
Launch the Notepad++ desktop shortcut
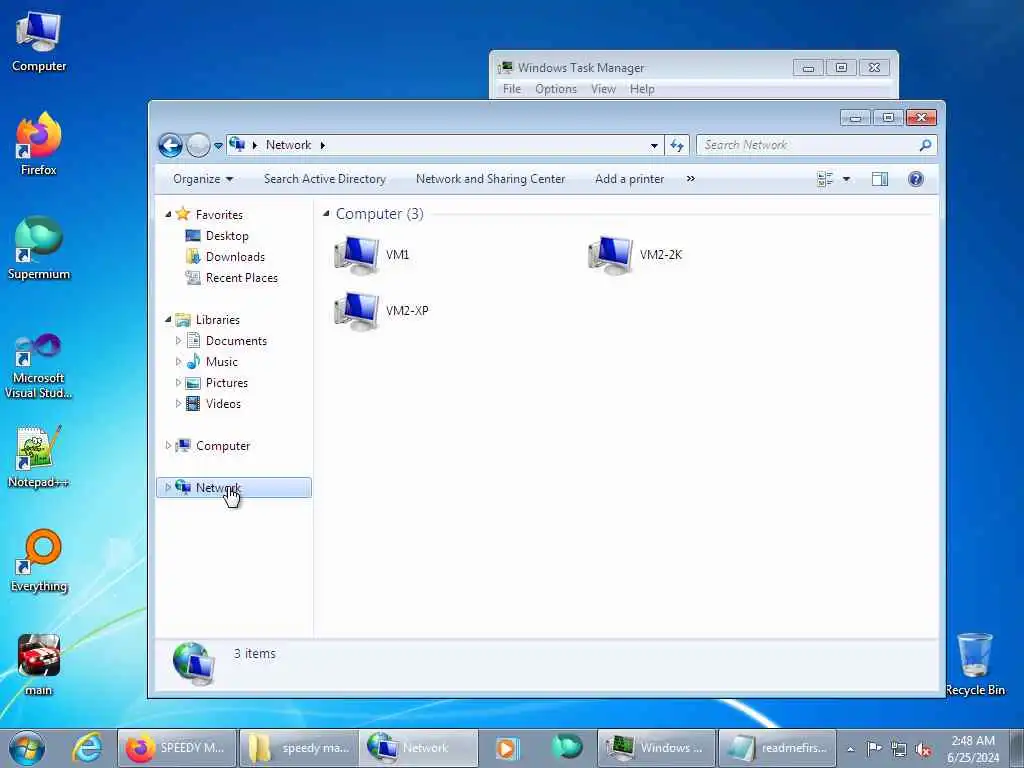pyautogui.click(x=39, y=457)
